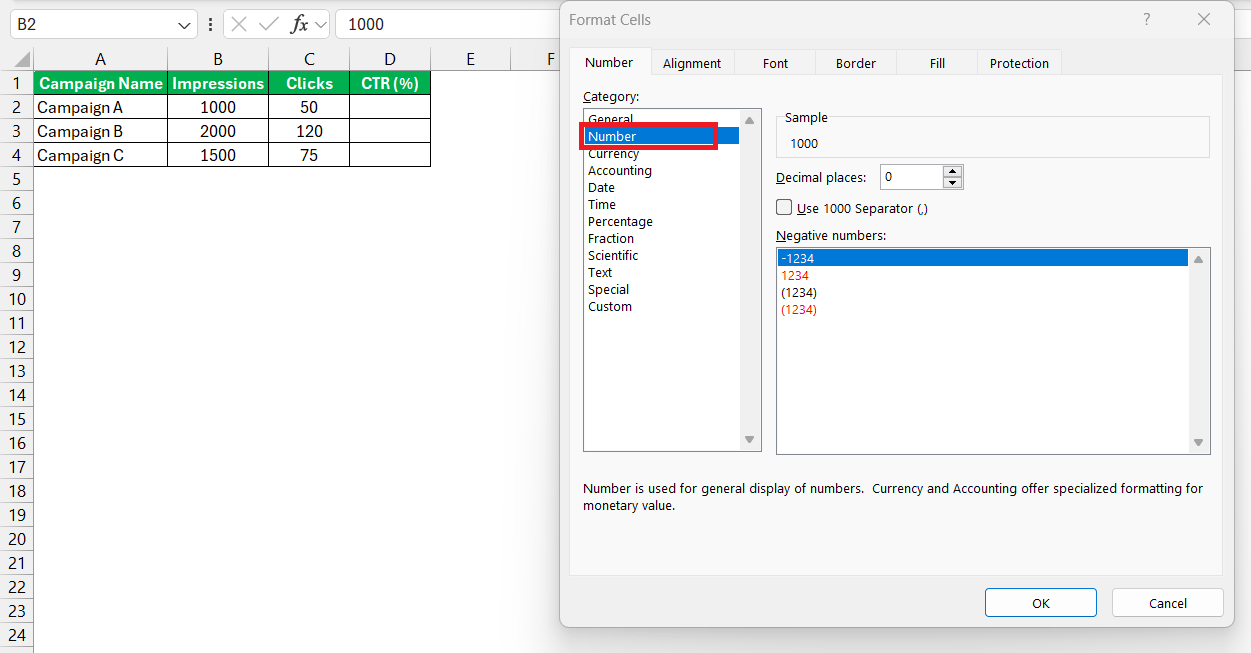
Task: Select column C header
Action: click(309, 60)
